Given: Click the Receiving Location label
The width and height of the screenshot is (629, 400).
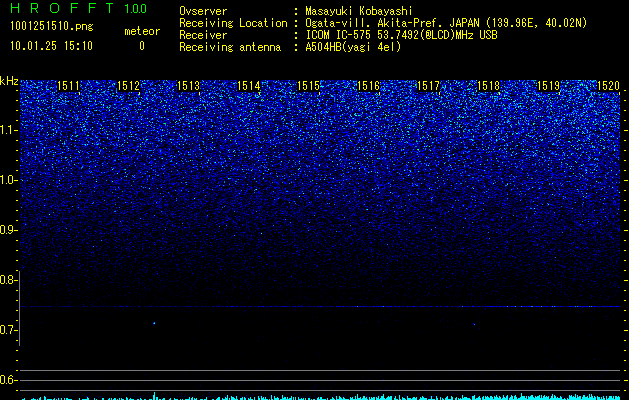Looking at the screenshot, I should pos(233,23).
